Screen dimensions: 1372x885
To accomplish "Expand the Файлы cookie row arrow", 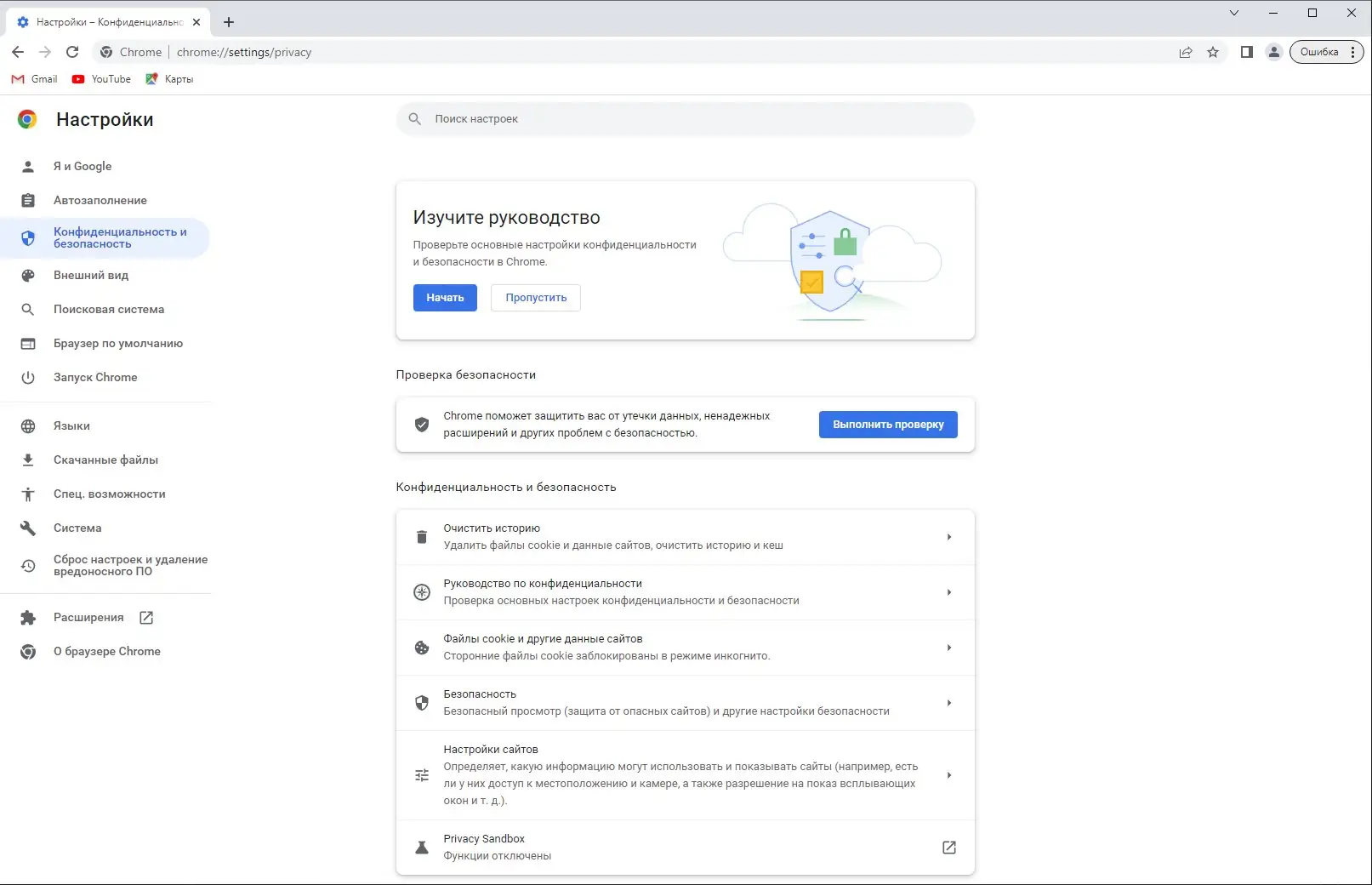I will coord(949,648).
